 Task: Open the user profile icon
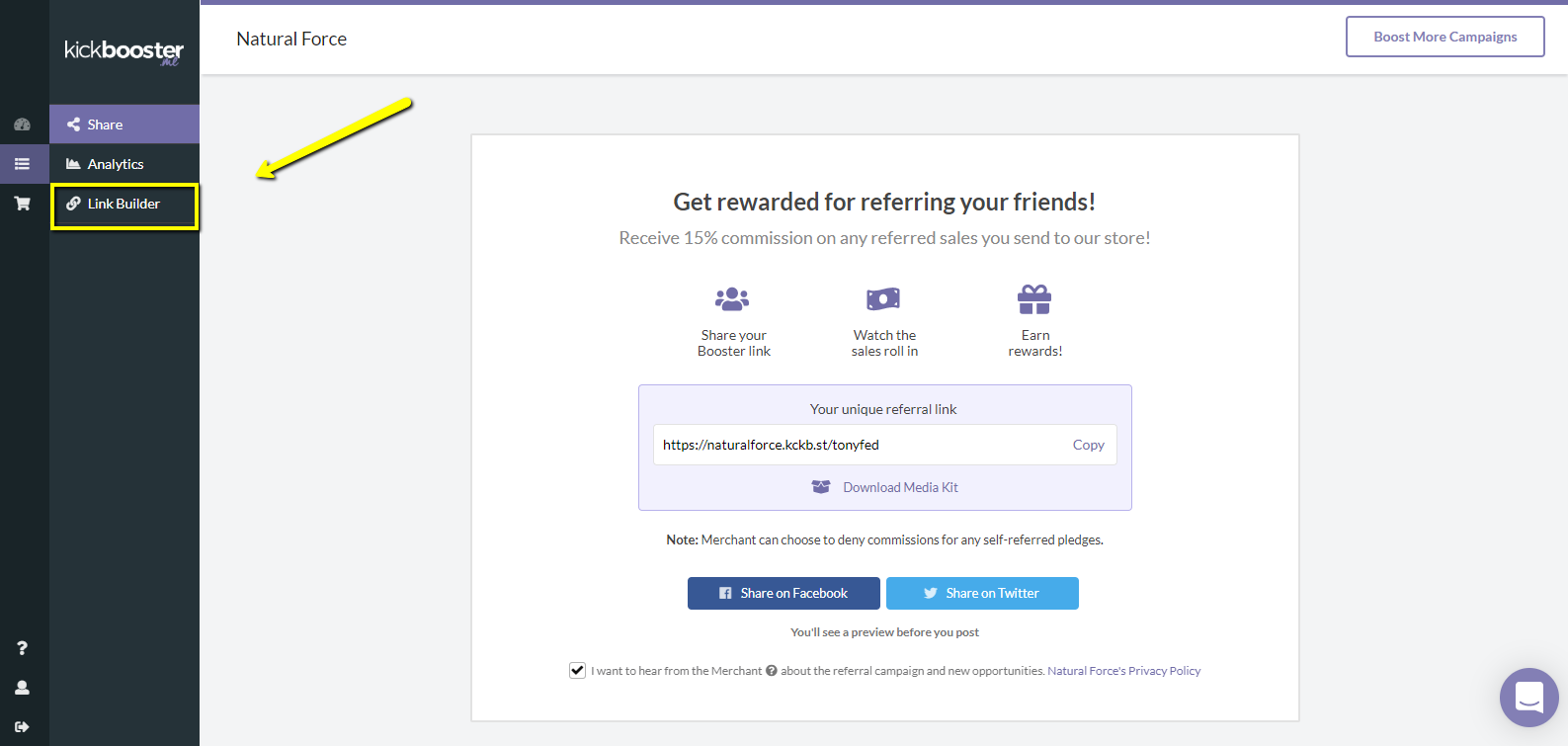coord(22,688)
